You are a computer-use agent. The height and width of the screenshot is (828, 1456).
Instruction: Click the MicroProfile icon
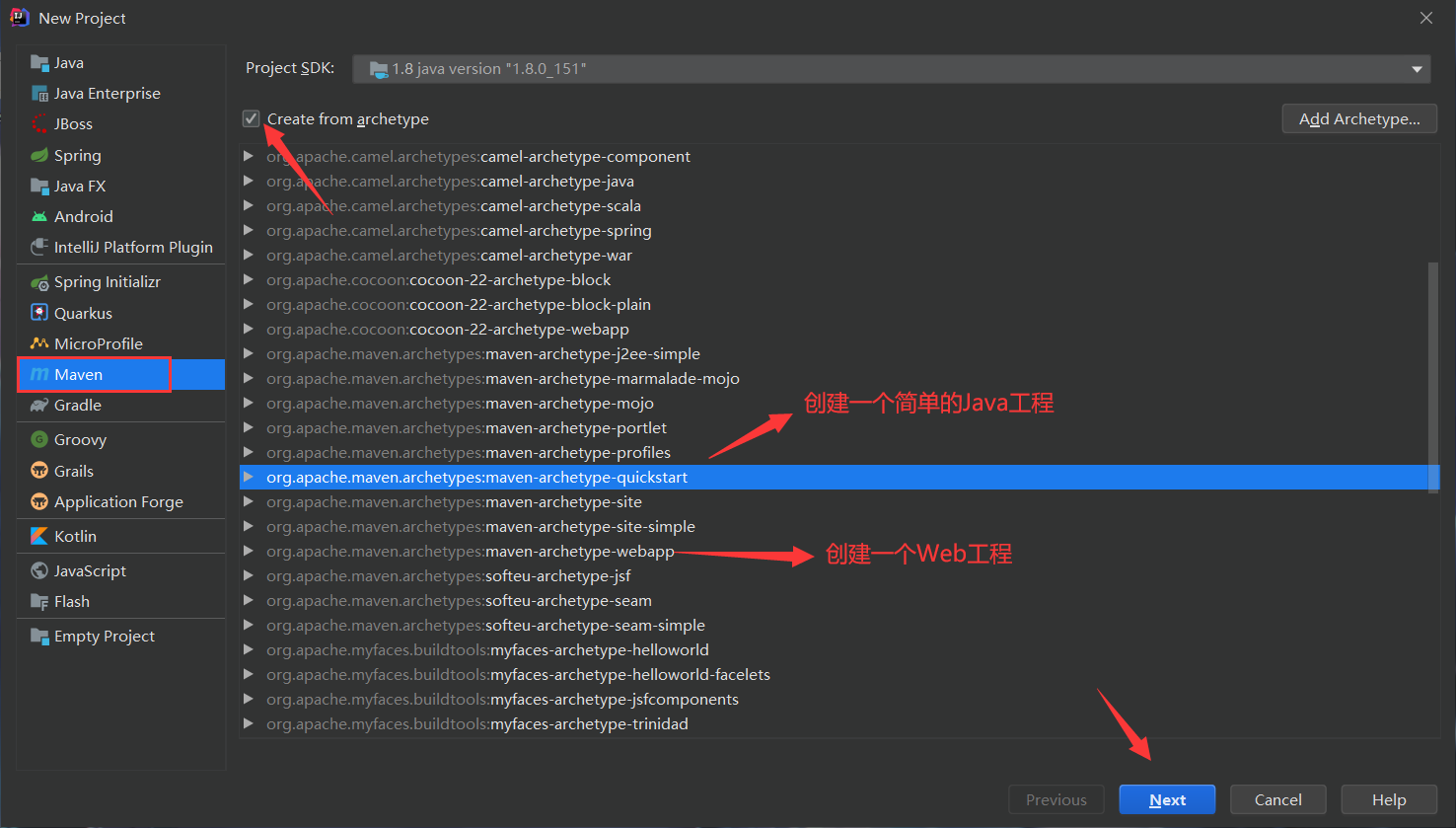(x=39, y=343)
